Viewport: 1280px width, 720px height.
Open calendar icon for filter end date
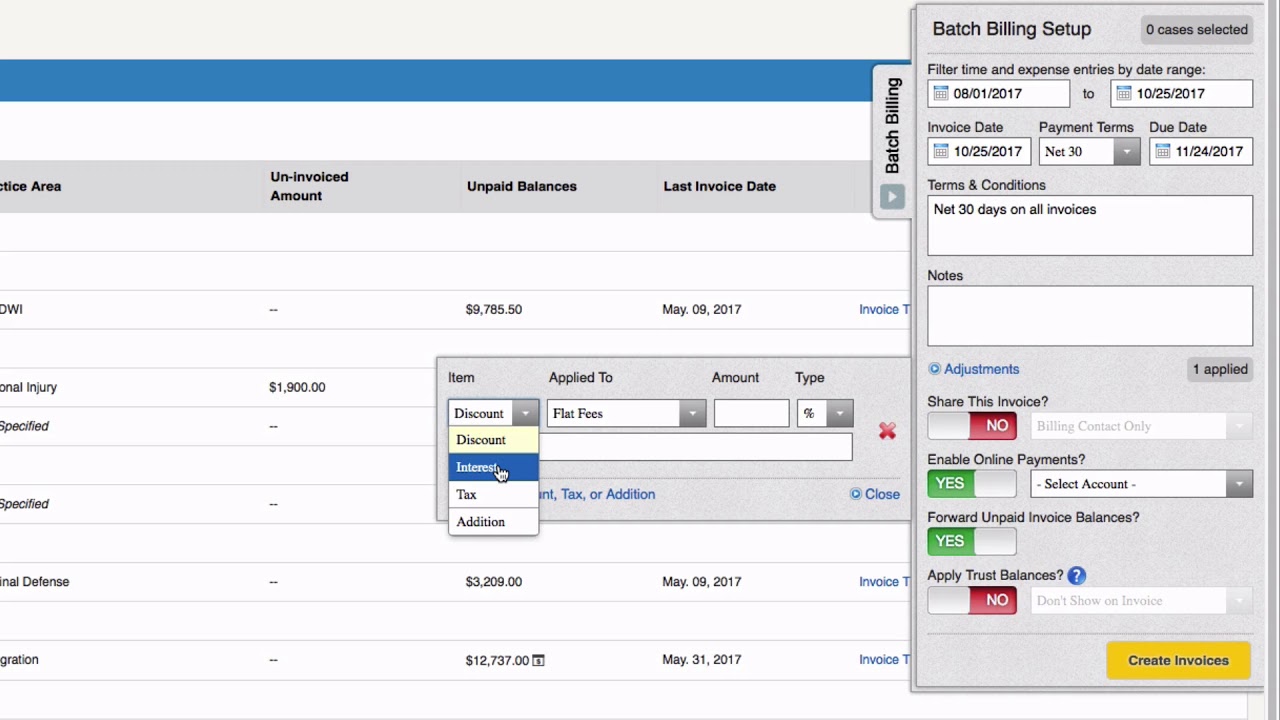1124,94
